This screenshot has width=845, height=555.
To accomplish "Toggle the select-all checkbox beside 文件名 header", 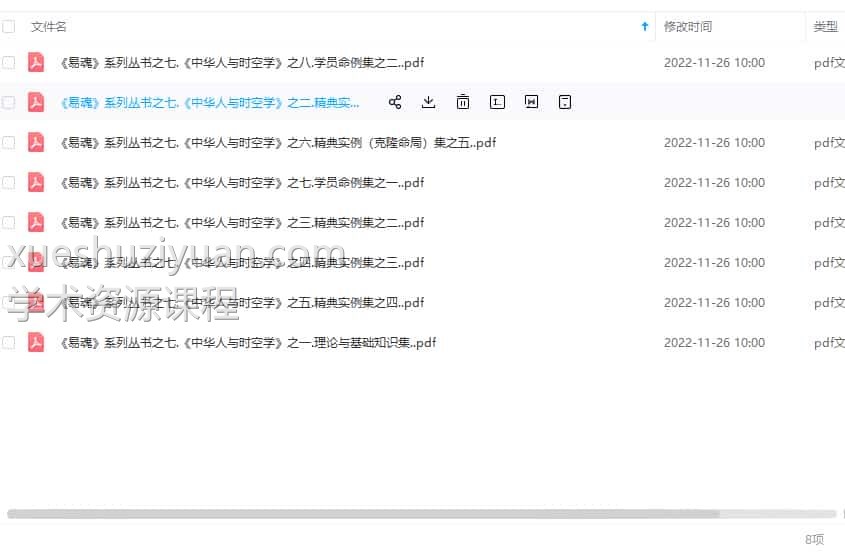I will (x=9, y=27).
